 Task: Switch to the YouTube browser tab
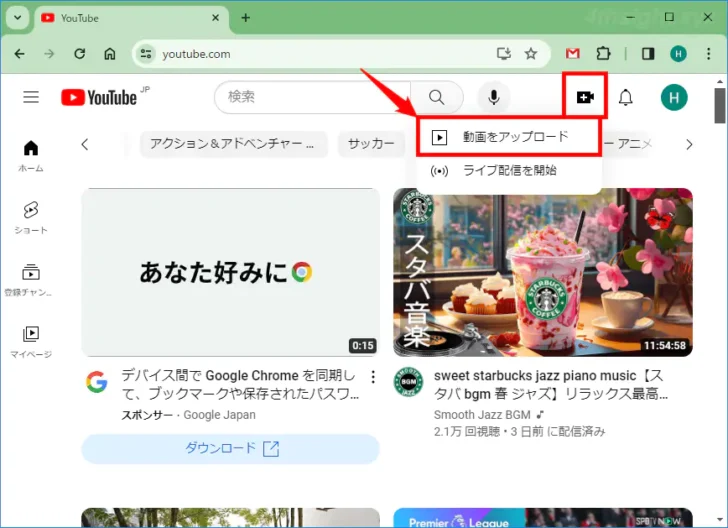132,18
